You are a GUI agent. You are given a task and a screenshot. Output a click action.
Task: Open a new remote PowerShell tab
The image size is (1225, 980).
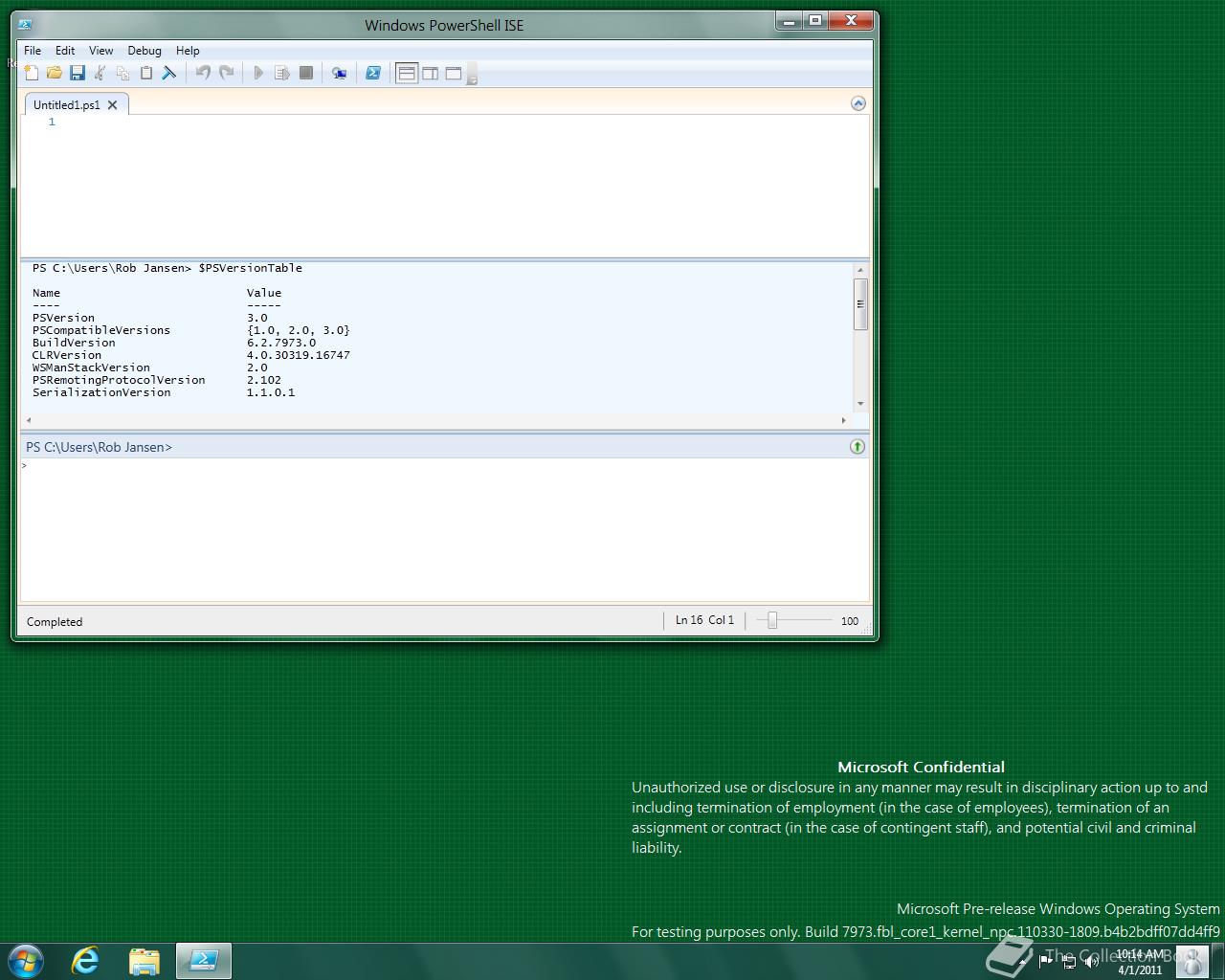339,73
